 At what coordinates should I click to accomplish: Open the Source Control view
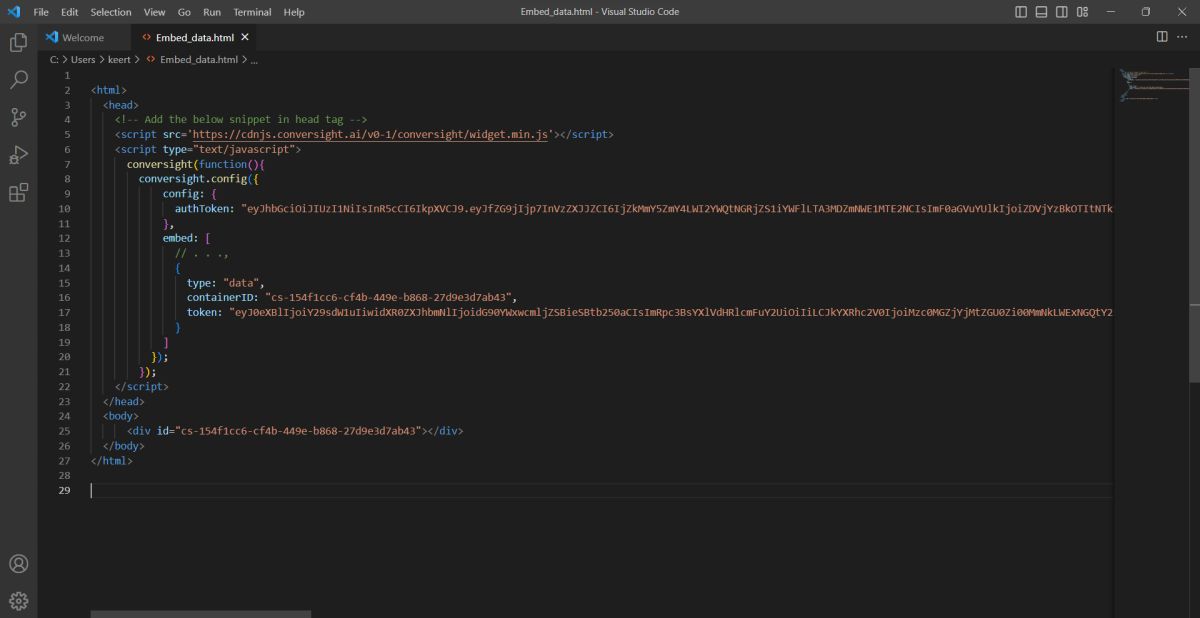pyautogui.click(x=18, y=117)
